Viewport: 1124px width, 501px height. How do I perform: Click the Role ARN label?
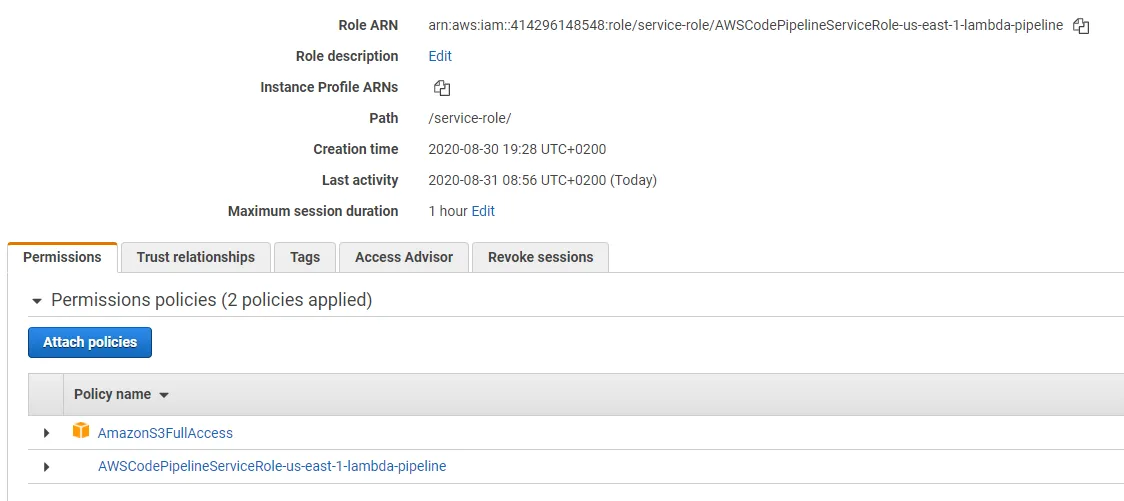(x=368, y=25)
